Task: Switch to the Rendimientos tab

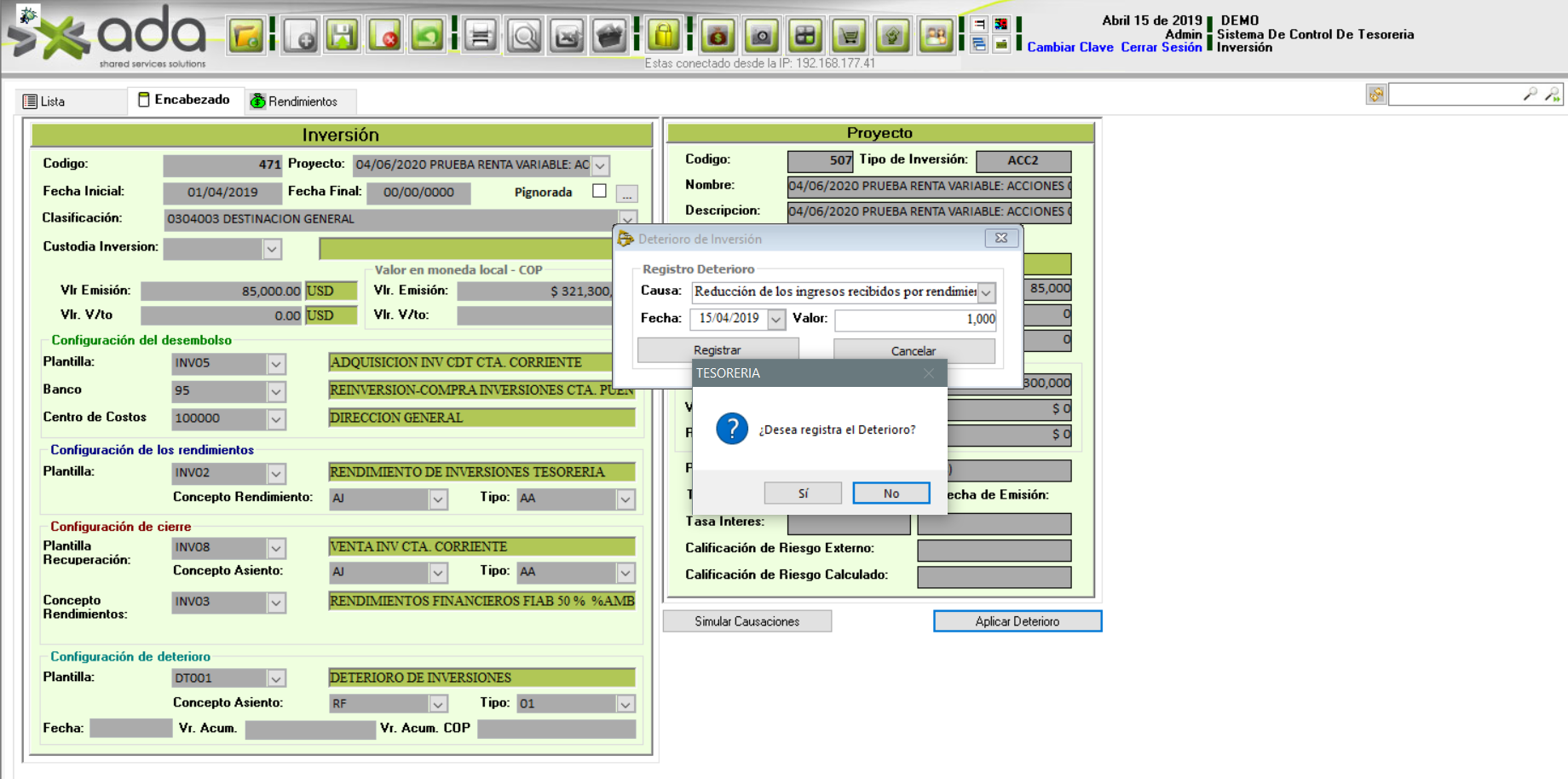Action: pyautogui.click(x=294, y=101)
